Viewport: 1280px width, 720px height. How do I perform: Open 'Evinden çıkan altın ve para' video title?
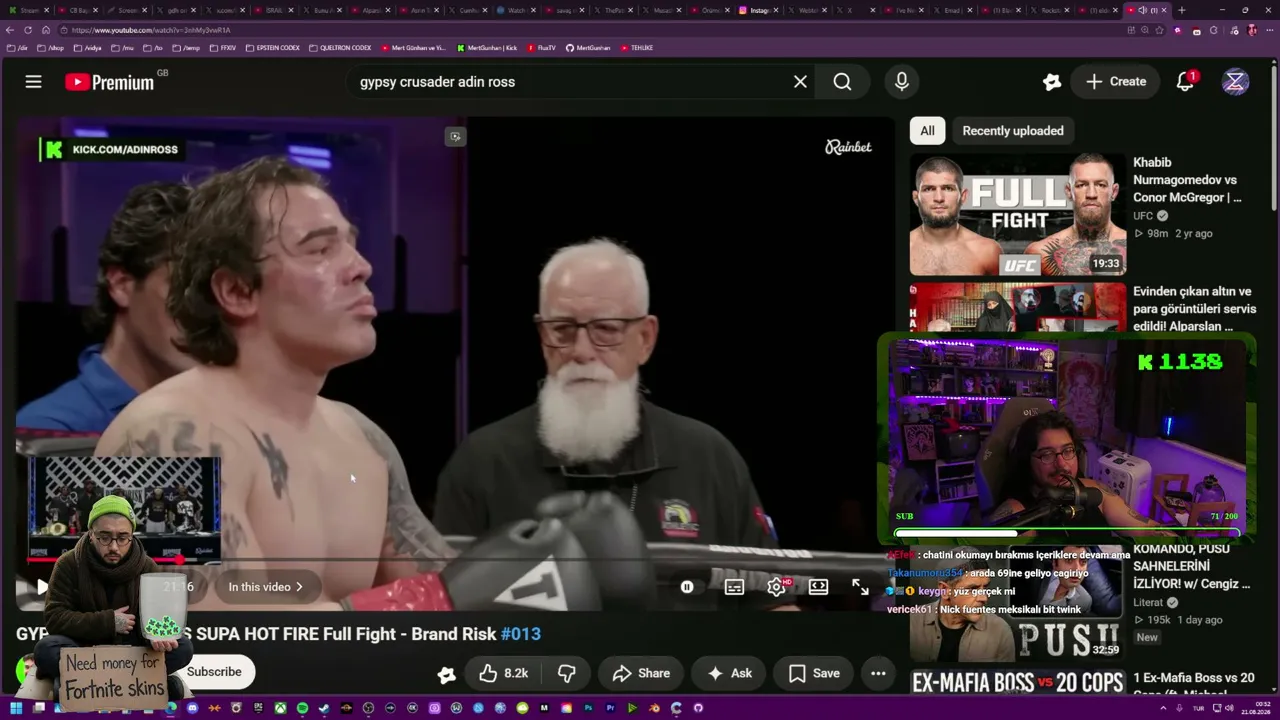click(1194, 309)
